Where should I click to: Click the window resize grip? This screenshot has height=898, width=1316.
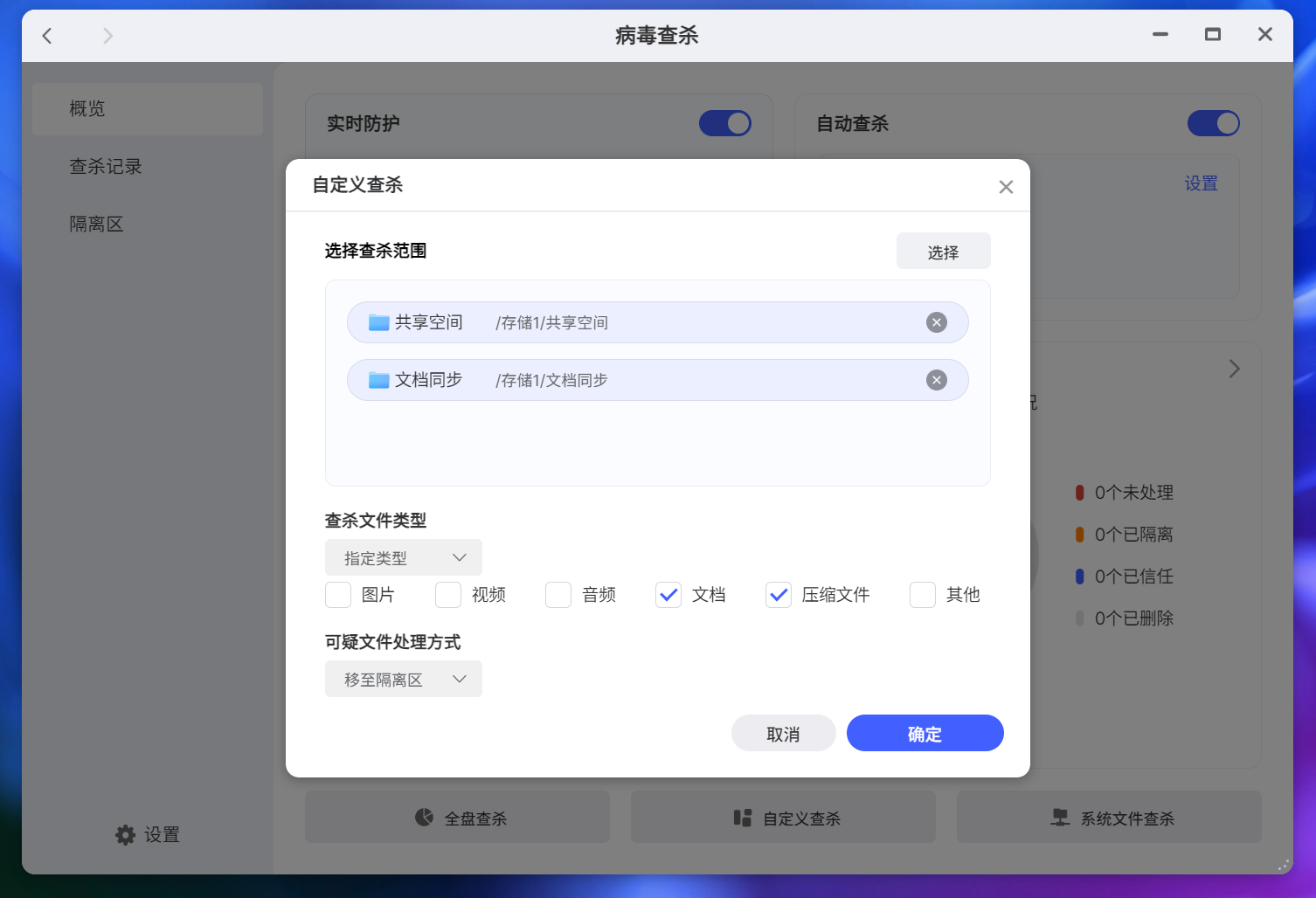1284,865
